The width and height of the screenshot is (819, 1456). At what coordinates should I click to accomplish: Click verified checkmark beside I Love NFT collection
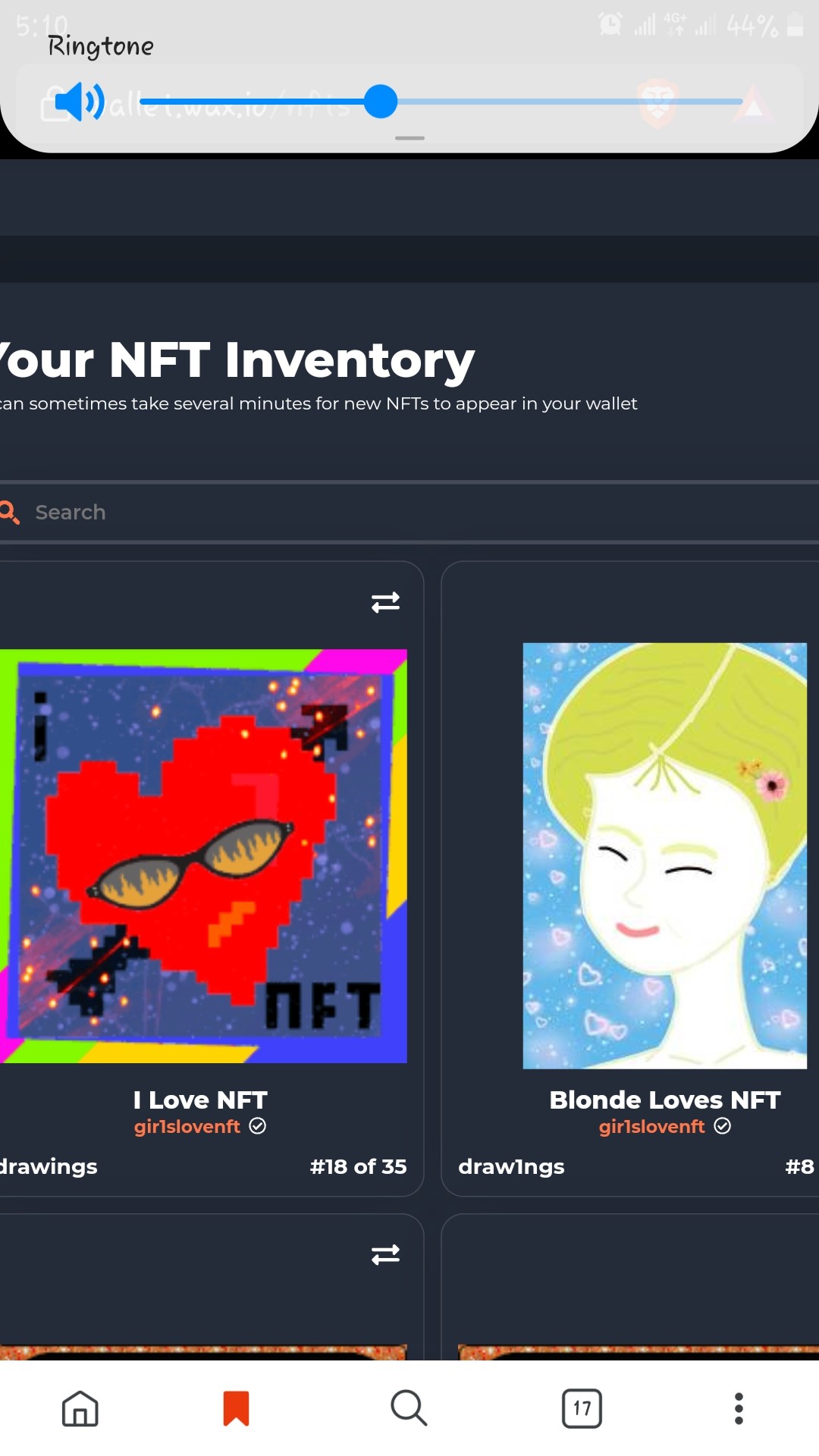click(258, 1126)
